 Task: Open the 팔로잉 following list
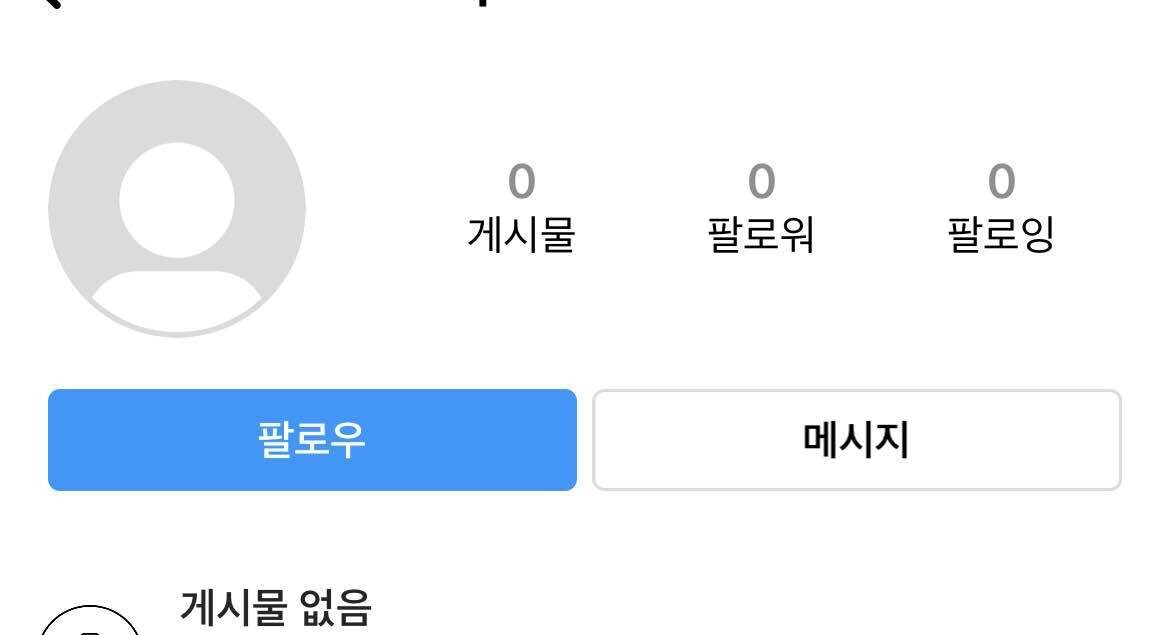[1003, 210]
